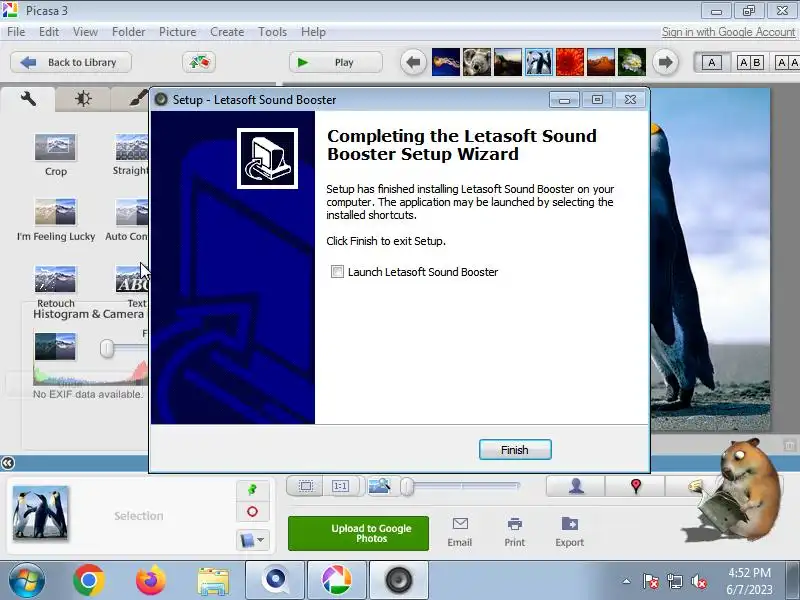Open Windows Start menu
This screenshot has height=600, width=800.
click(x=26, y=580)
